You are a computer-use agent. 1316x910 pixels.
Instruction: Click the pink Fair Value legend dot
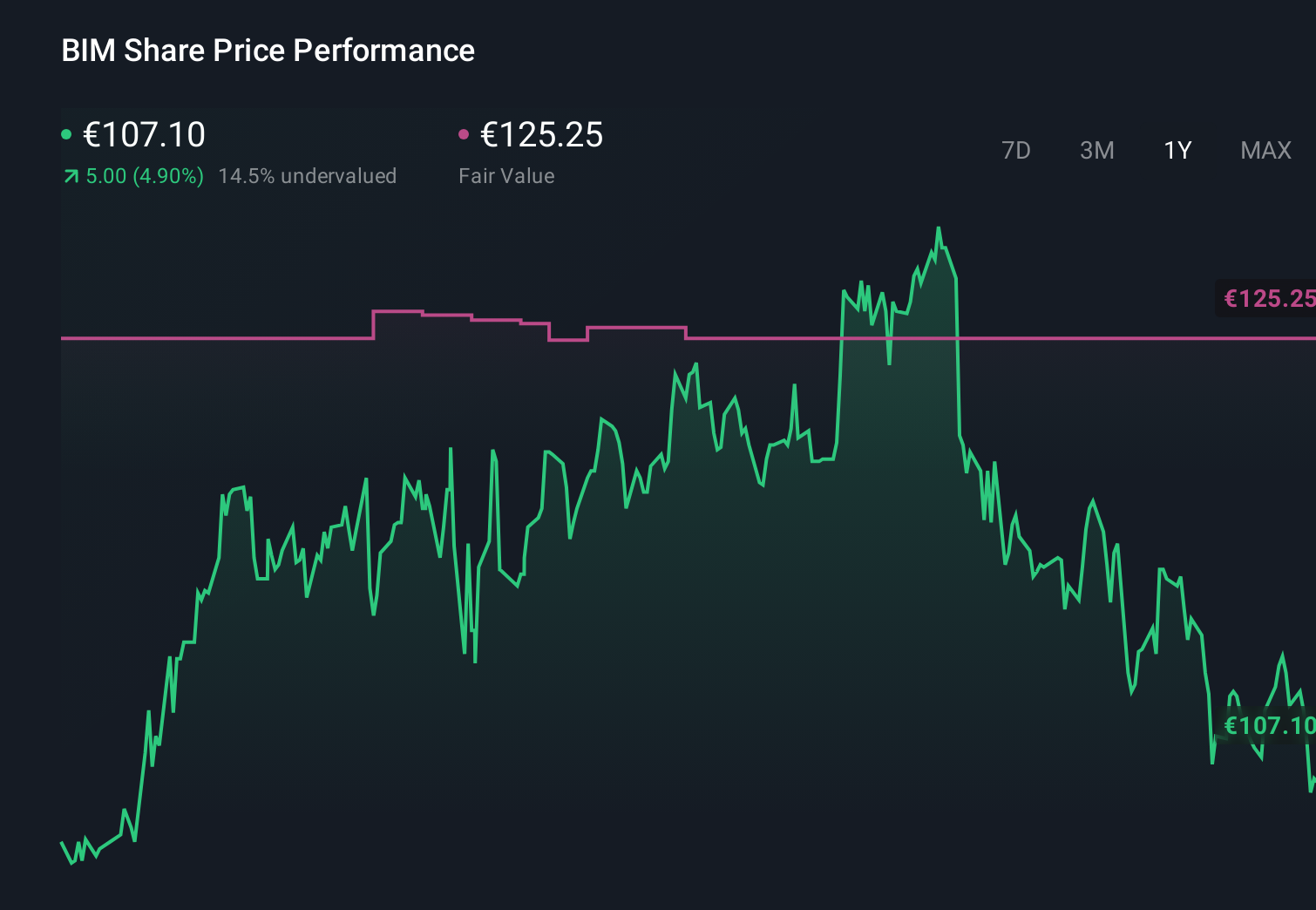point(465,133)
